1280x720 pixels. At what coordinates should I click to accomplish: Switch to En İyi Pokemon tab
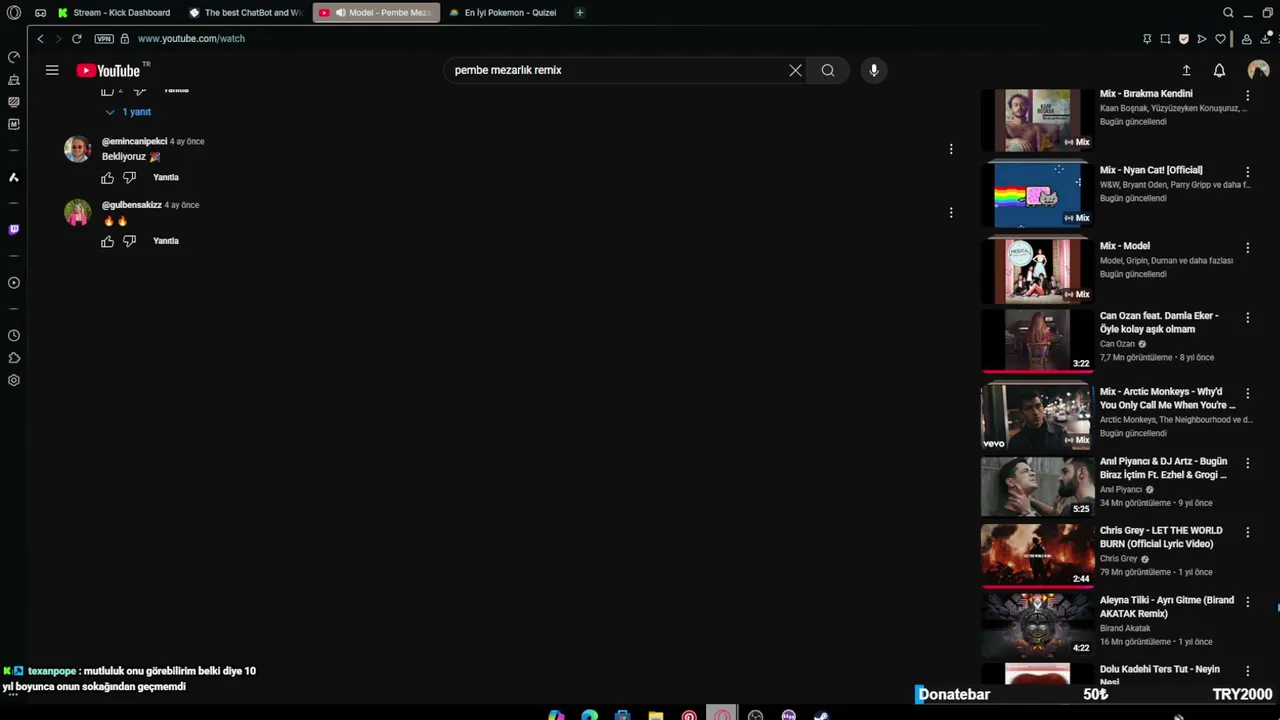point(504,13)
